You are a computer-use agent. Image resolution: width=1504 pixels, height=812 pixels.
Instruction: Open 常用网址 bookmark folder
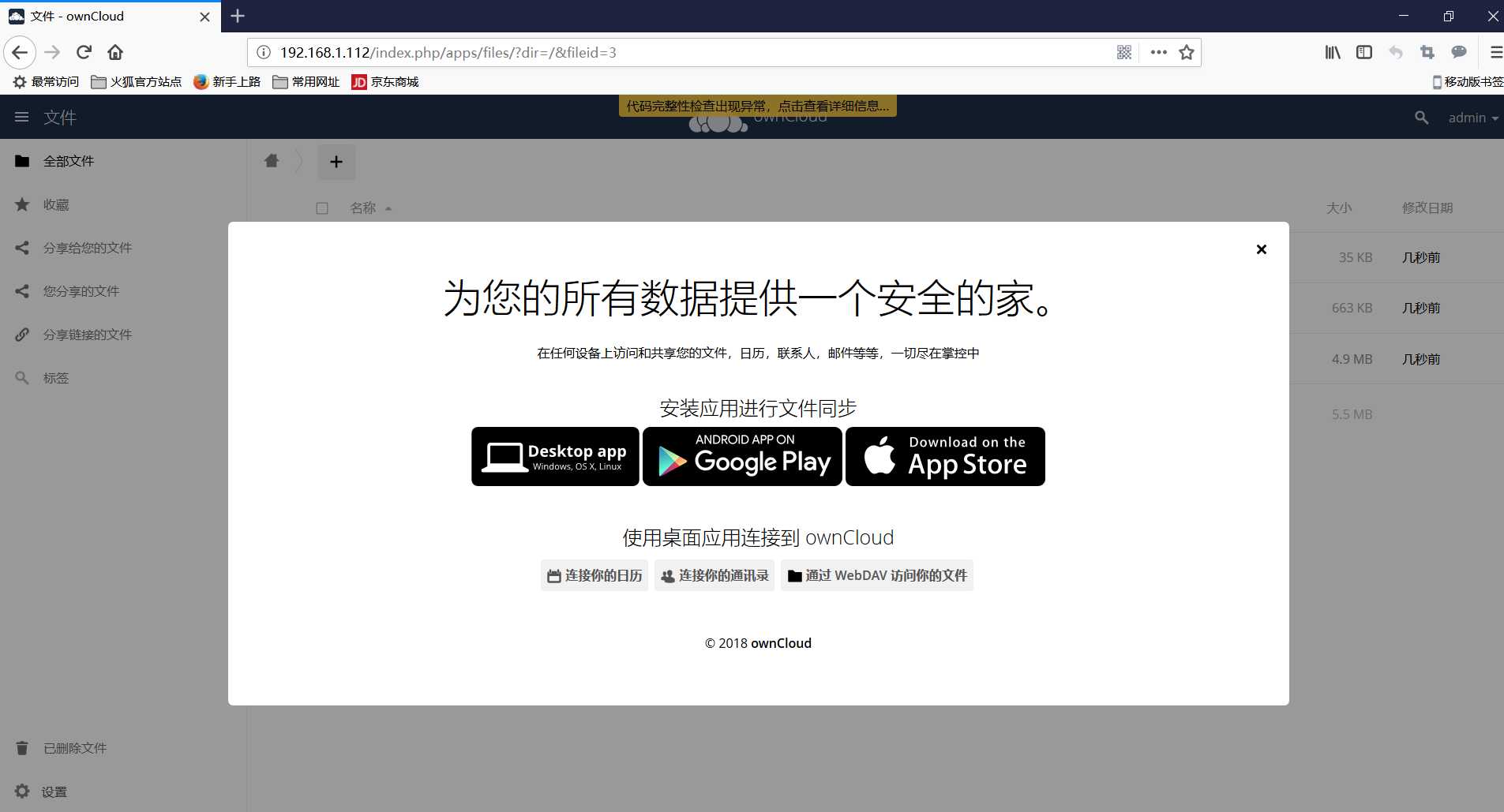coord(306,82)
